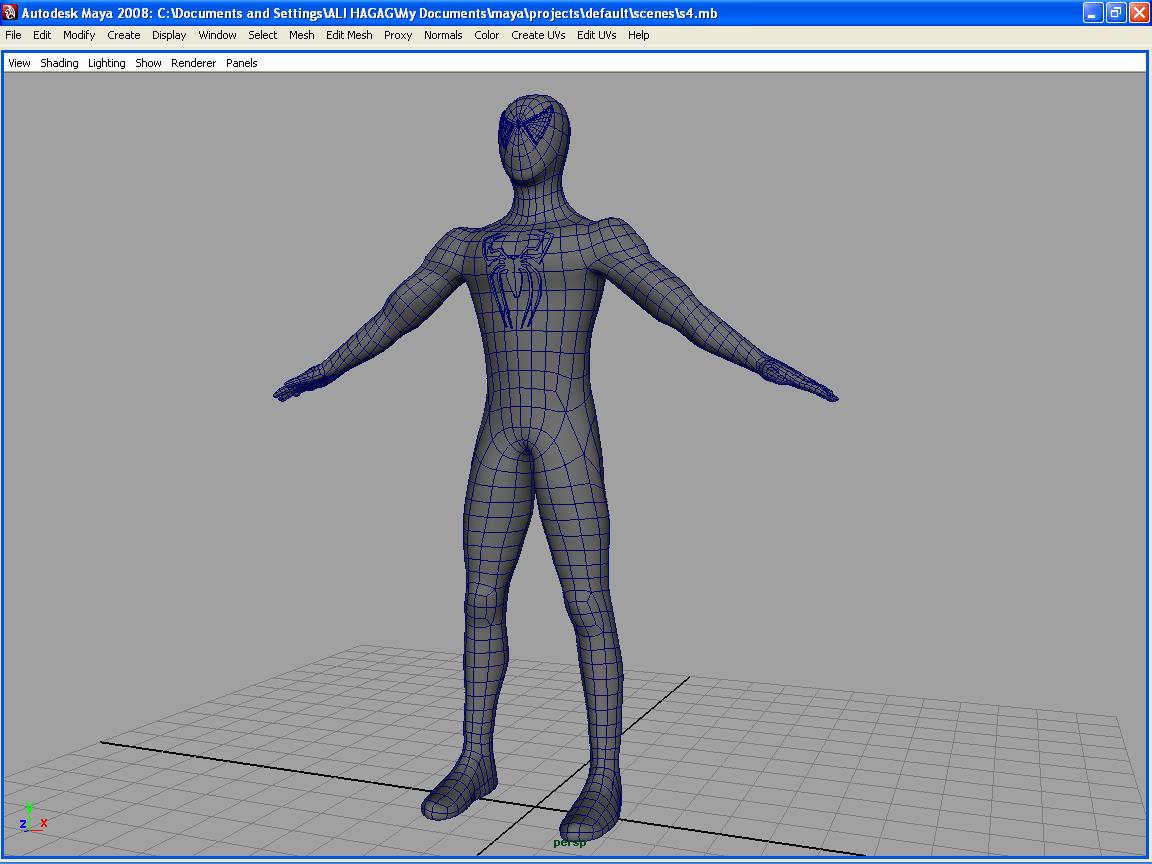The width and height of the screenshot is (1152, 864).
Task: Open the viewport Lighting menu
Action: tap(107, 63)
